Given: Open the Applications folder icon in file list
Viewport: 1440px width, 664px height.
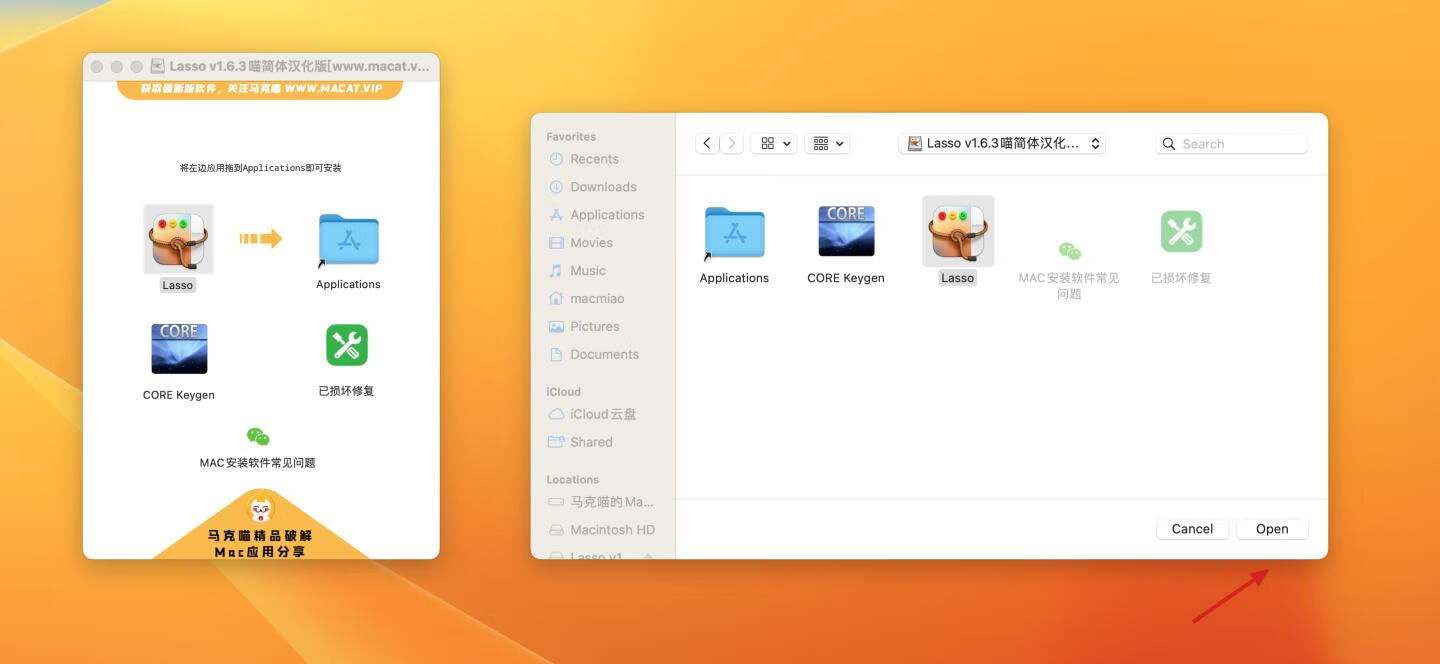Looking at the screenshot, I should [x=734, y=230].
